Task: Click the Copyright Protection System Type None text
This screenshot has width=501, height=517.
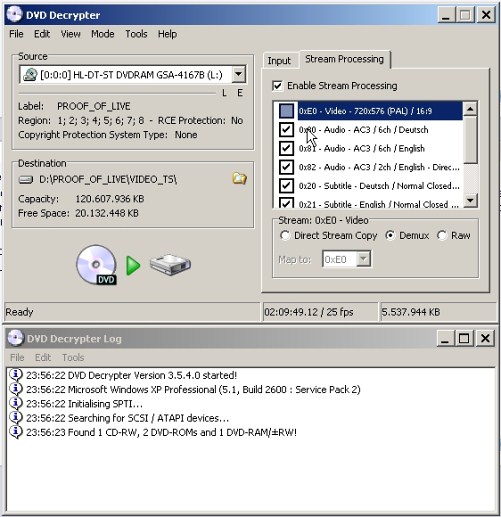Action: (x=107, y=135)
